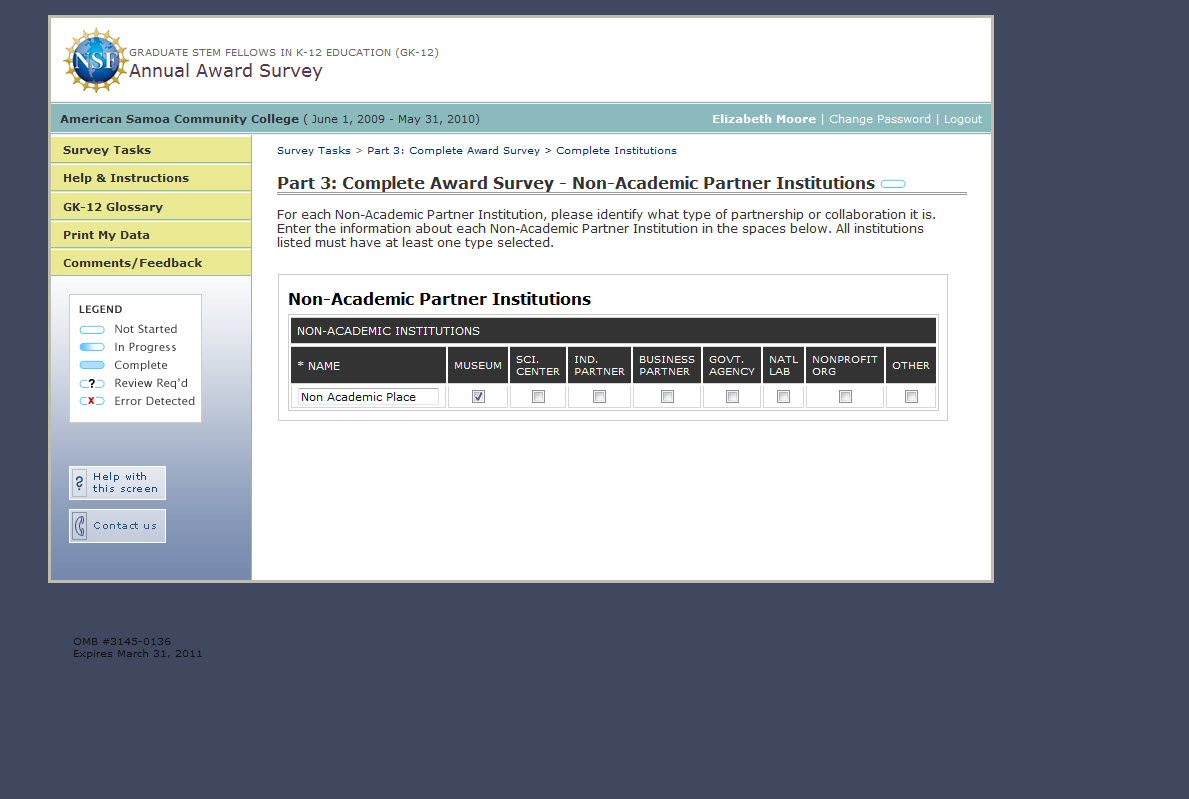
Task: Open Comments/Feedback in sidebar
Action: [x=151, y=263]
